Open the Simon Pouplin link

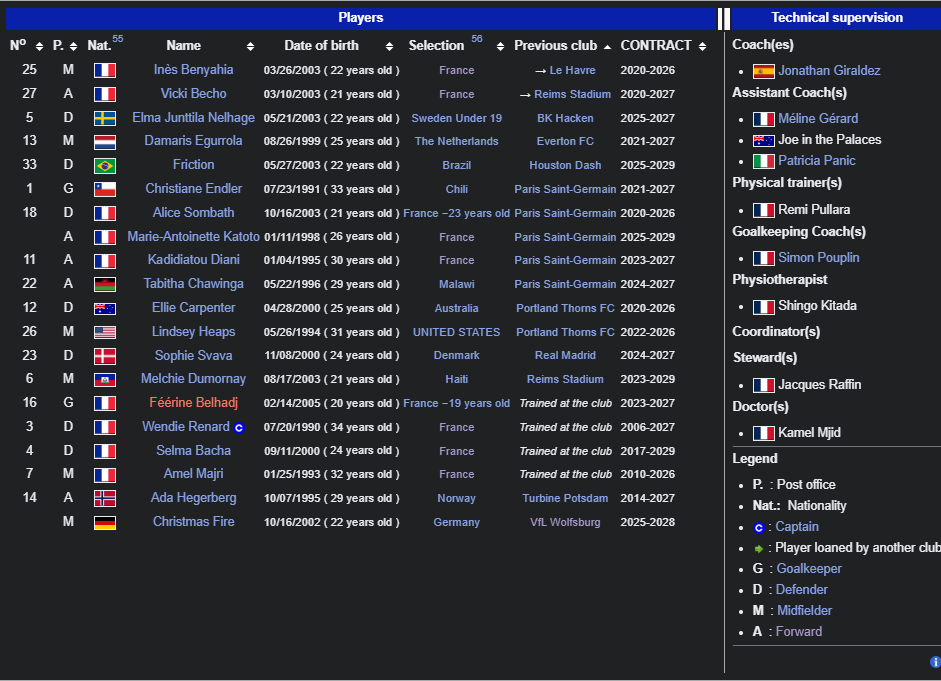pyautogui.click(x=819, y=258)
